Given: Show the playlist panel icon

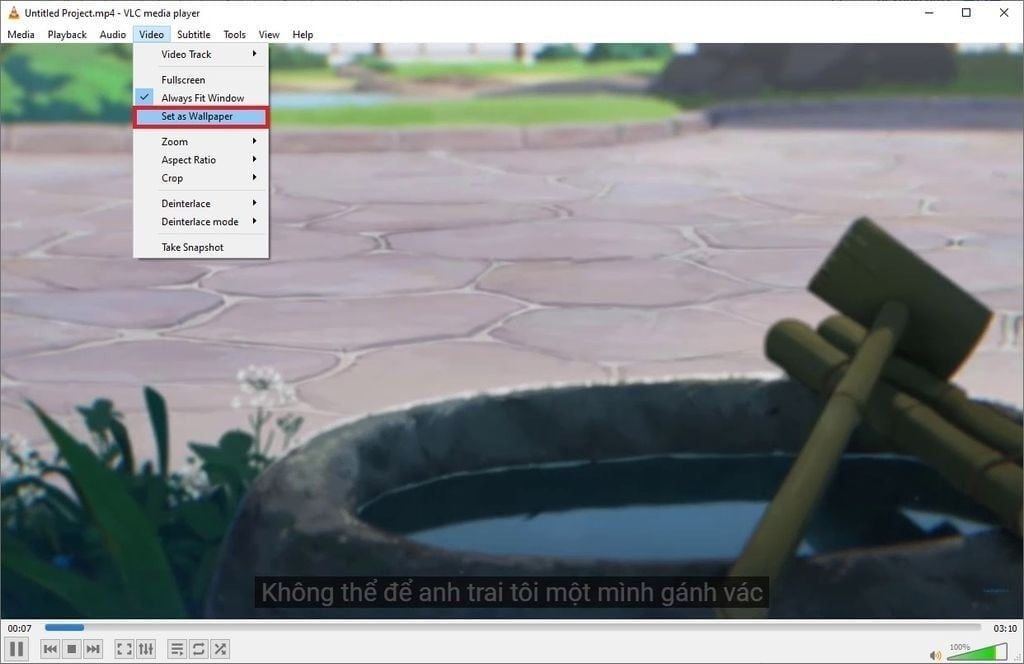Looking at the screenshot, I should tap(177, 648).
